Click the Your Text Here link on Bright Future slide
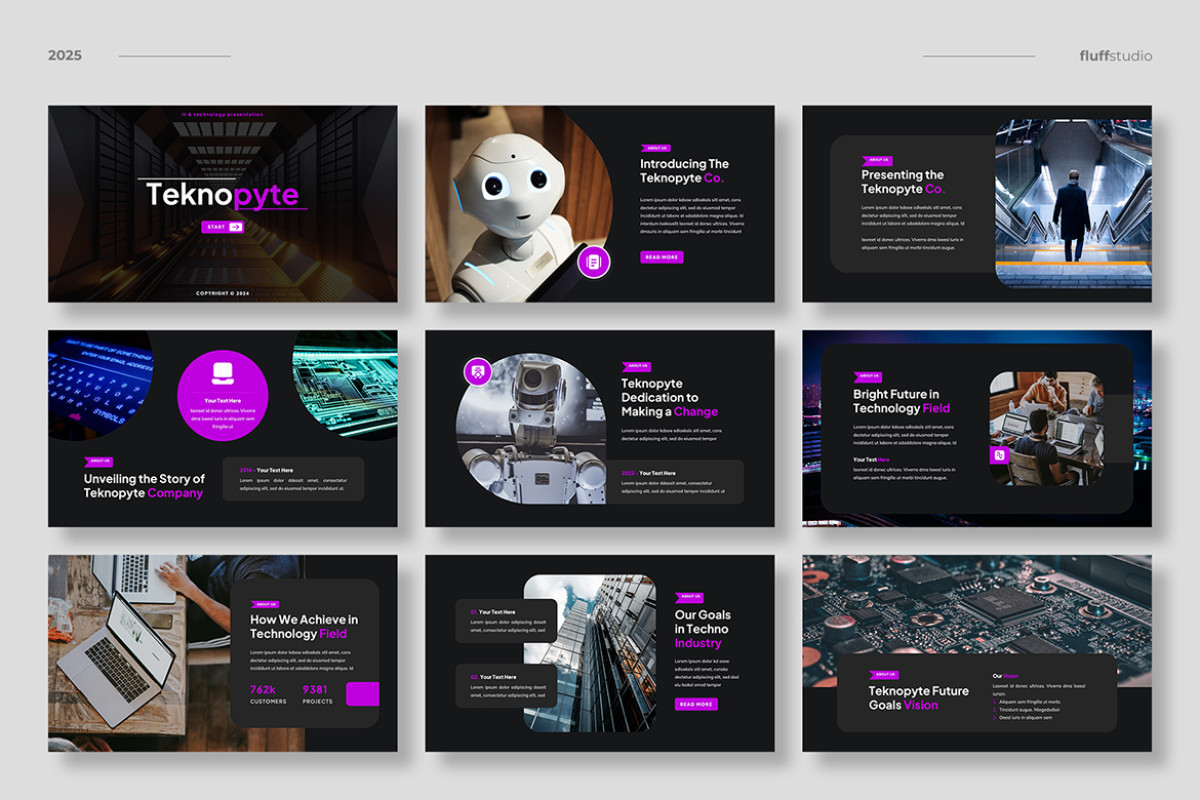 (x=872, y=459)
